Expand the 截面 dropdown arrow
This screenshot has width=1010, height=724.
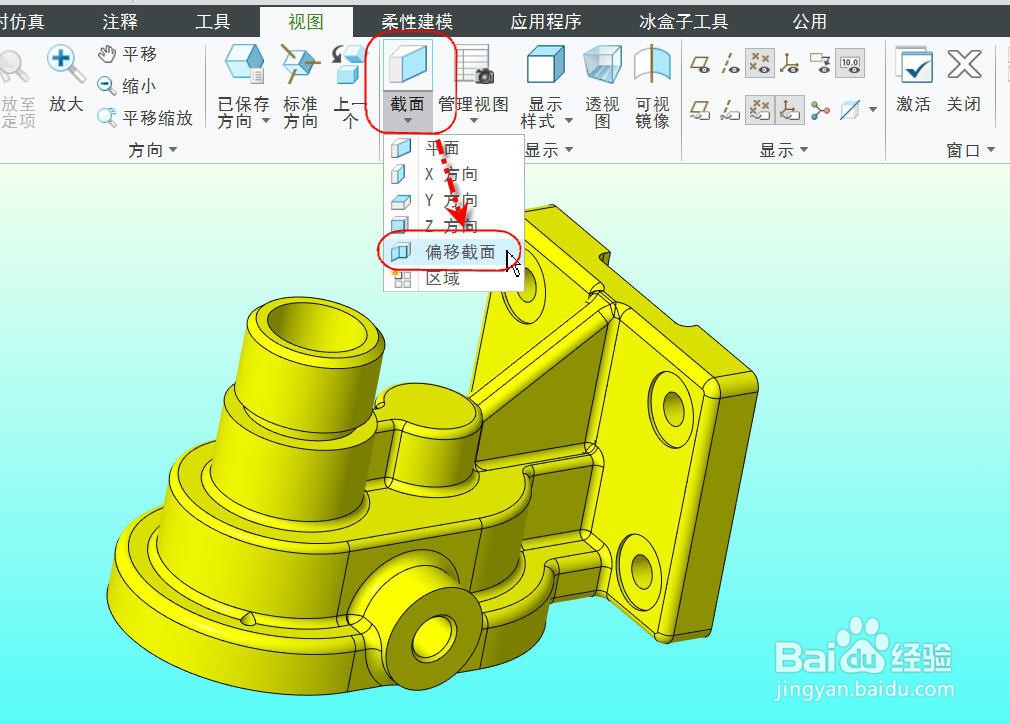pyautogui.click(x=407, y=121)
